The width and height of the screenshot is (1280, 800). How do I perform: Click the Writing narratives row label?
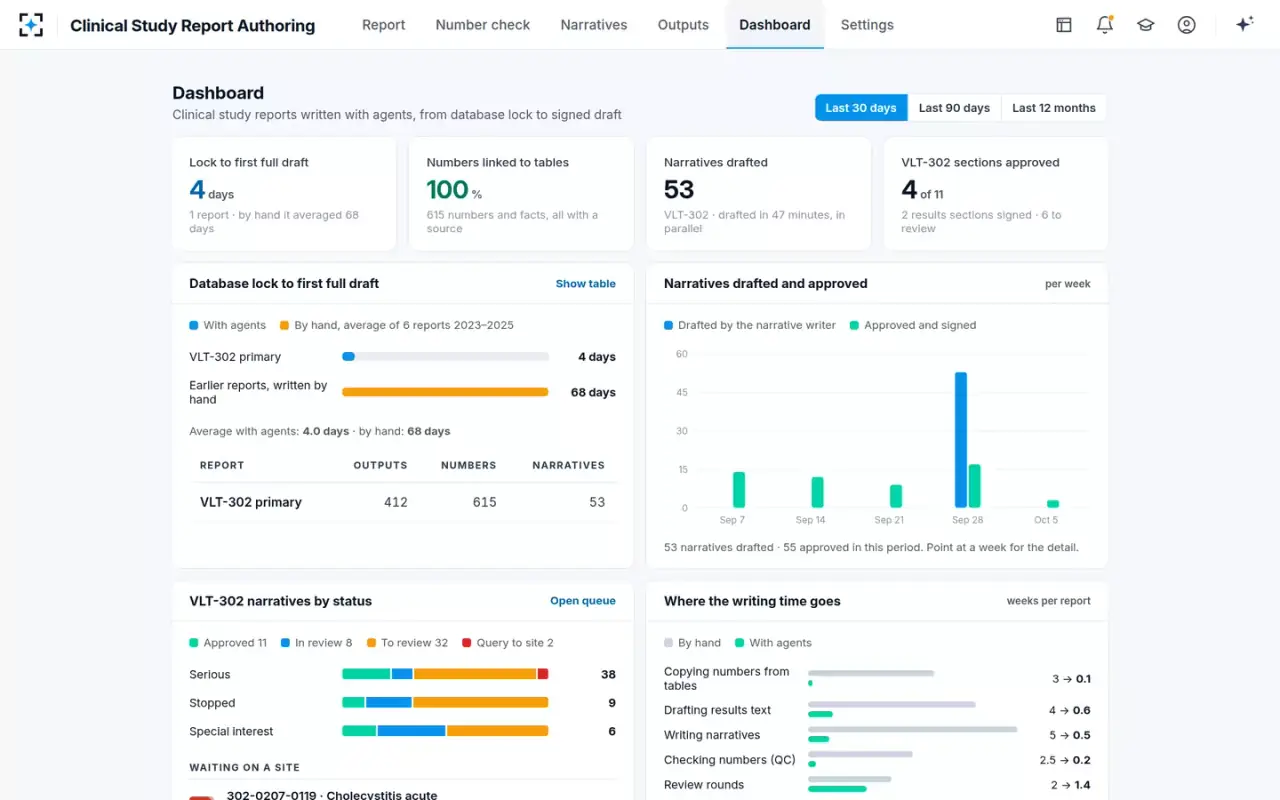(x=712, y=735)
